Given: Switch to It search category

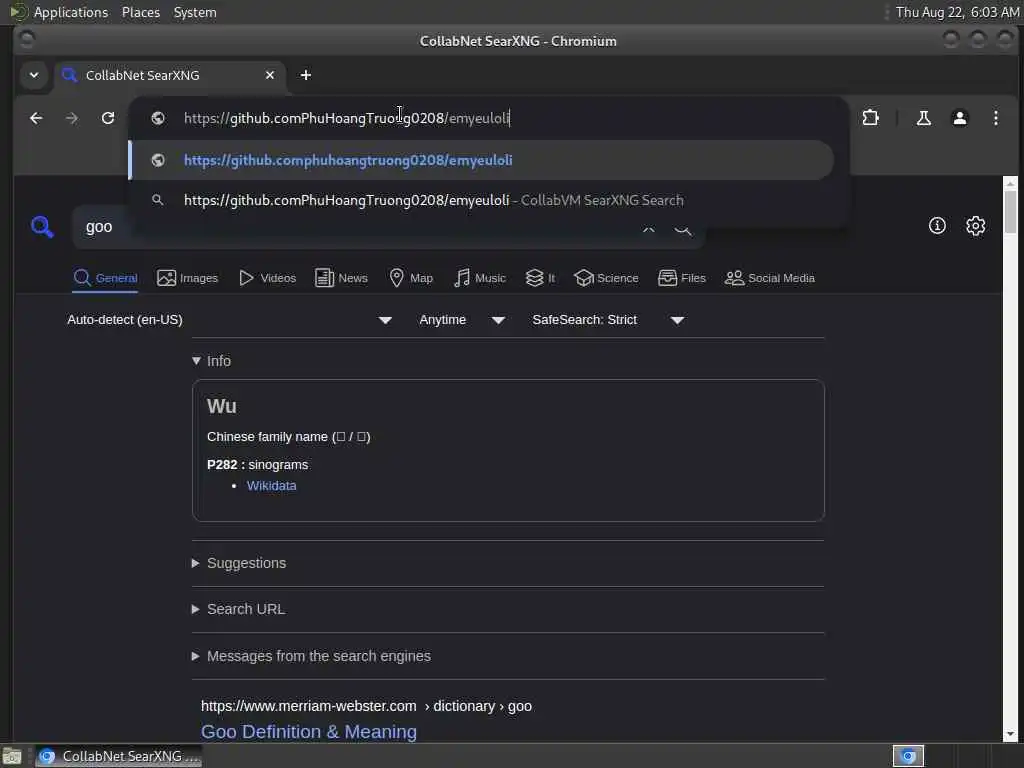Looking at the screenshot, I should click(540, 278).
